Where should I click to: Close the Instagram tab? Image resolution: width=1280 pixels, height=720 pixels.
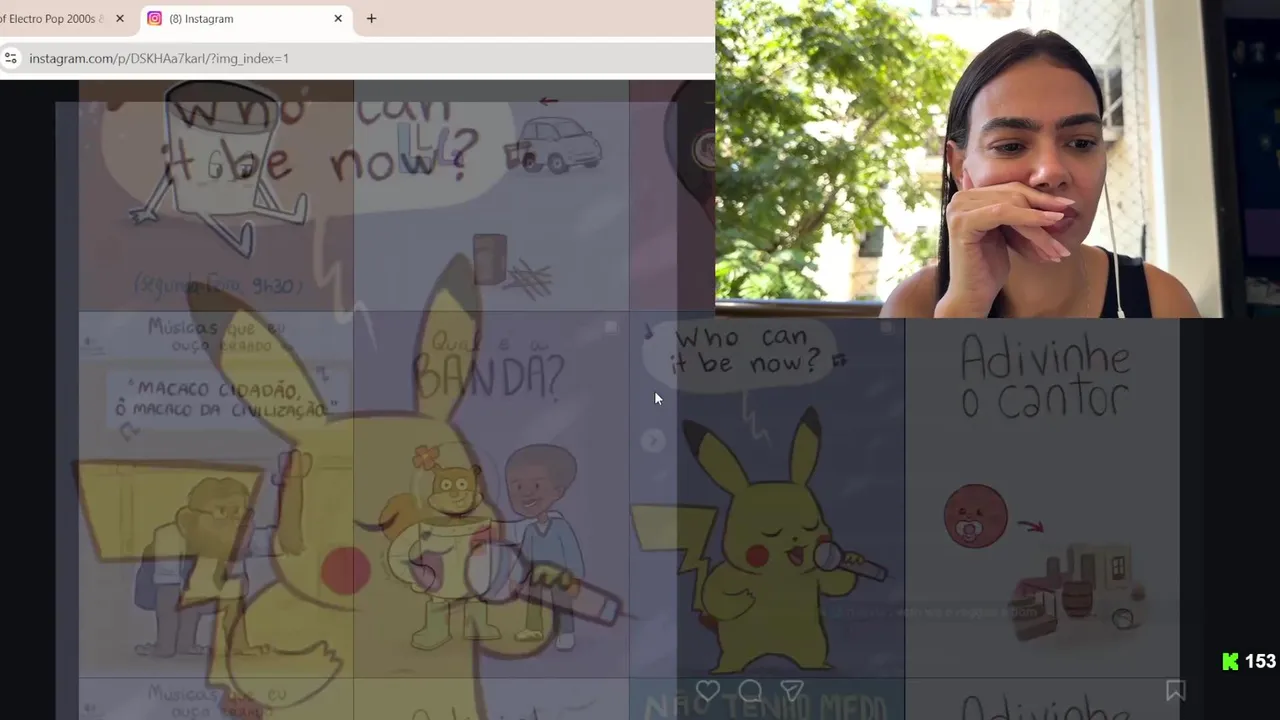coord(338,18)
